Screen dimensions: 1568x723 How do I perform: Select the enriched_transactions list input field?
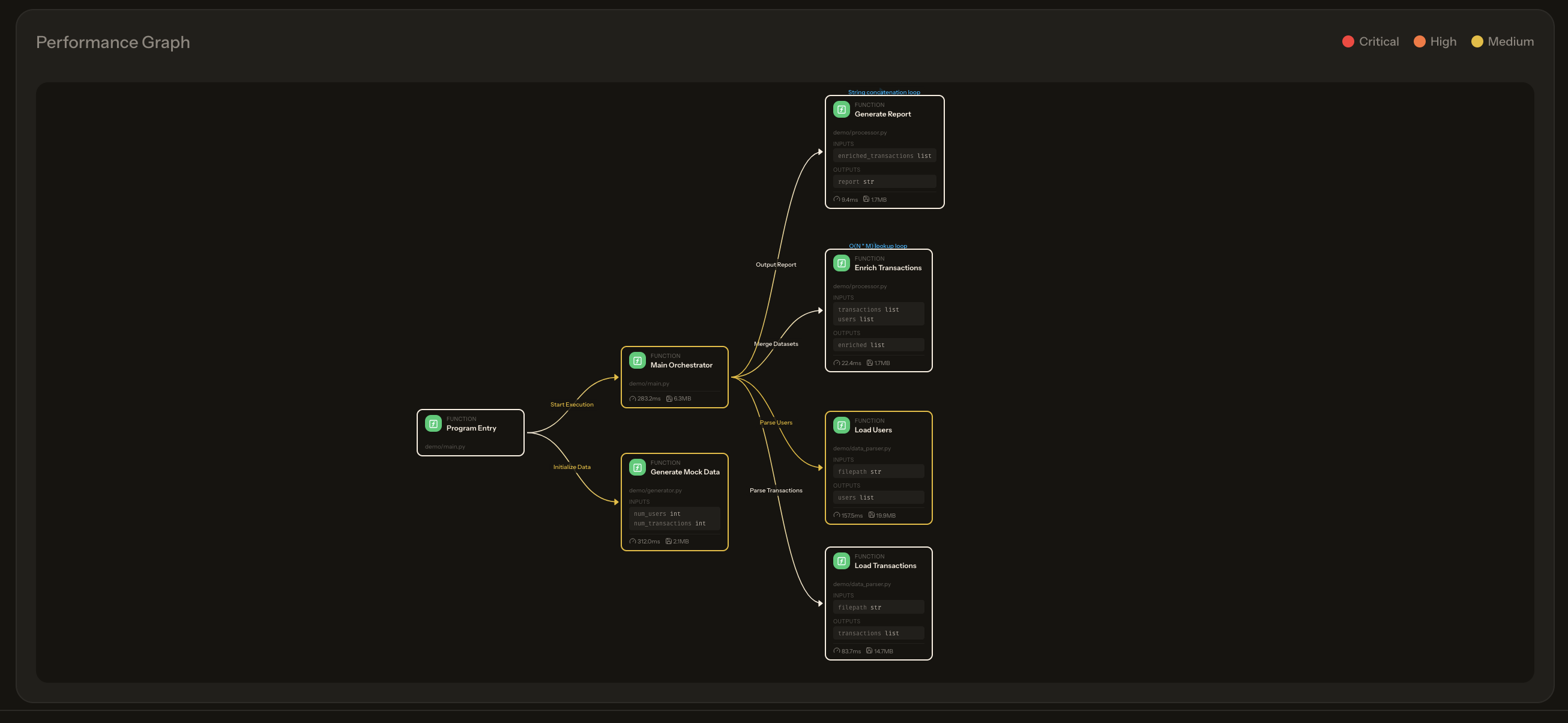pyautogui.click(x=884, y=156)
